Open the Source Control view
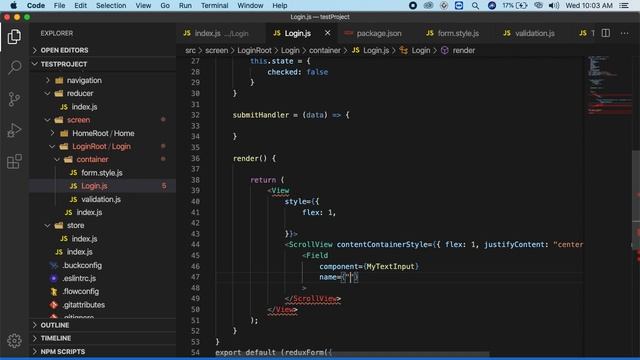This screenshot has width=640, height=360. click(x=14, y=99)
